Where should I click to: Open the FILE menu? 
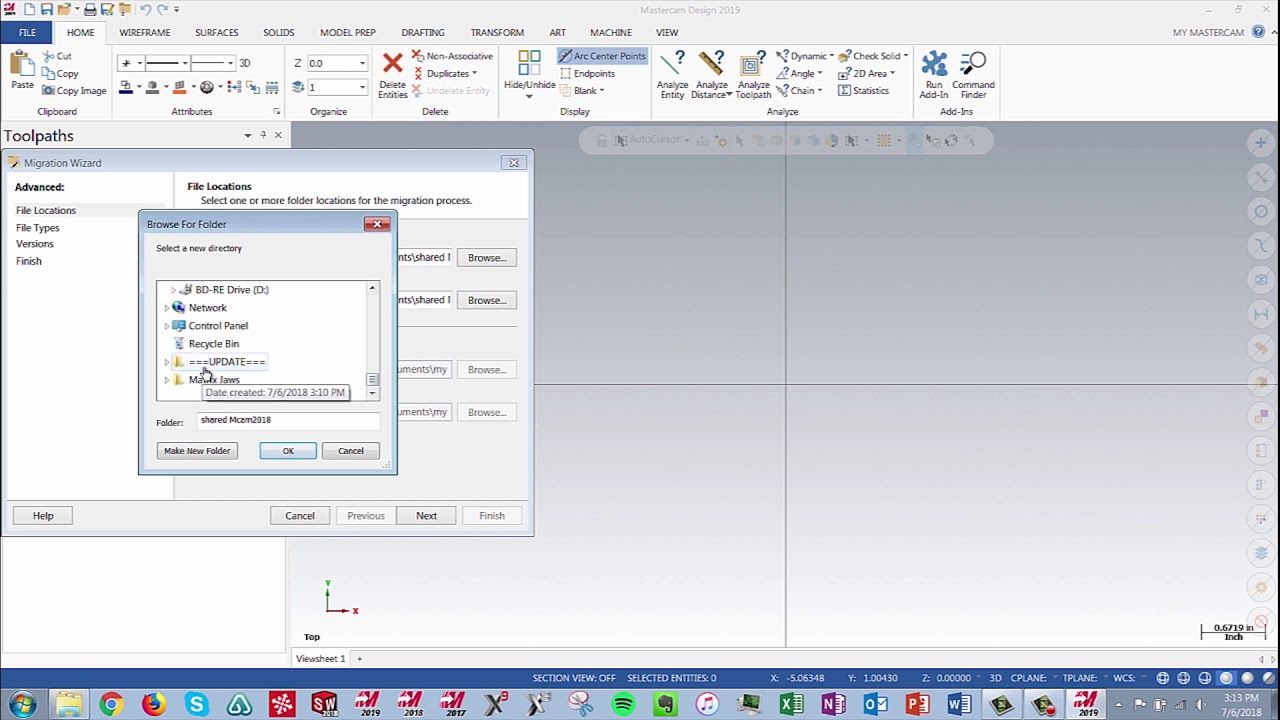pyautogui.click(x=27, y=32)
